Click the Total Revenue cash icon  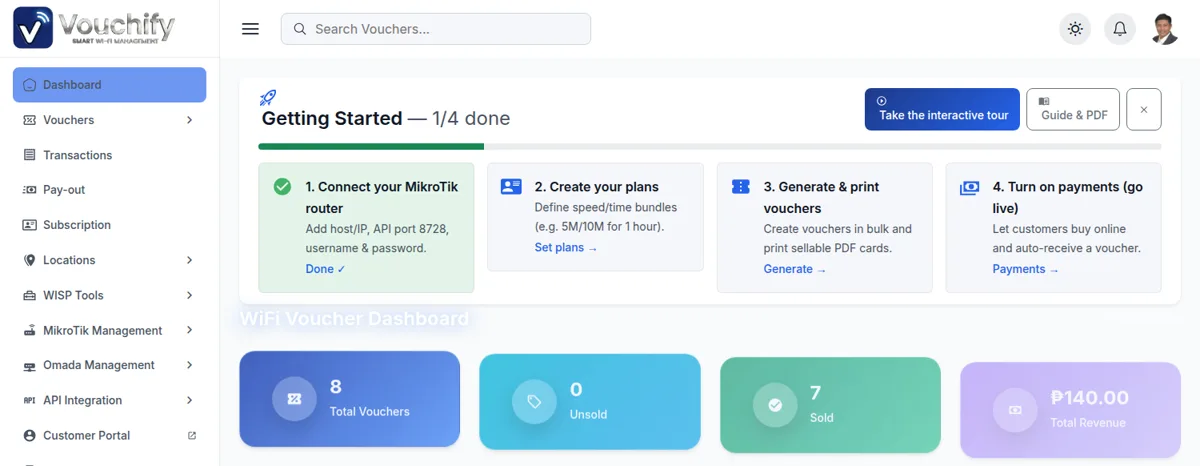pos(1015,410)
